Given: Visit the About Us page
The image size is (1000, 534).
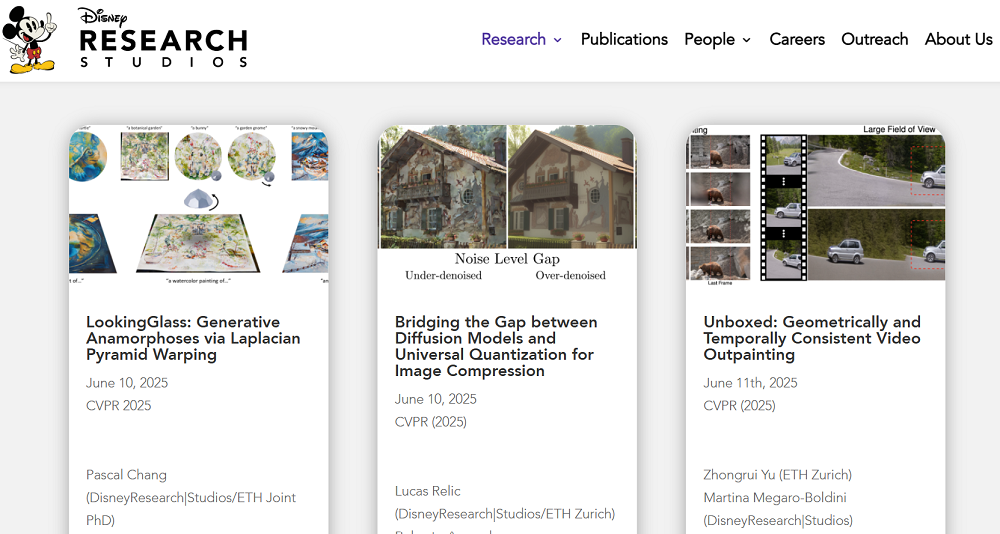Looking at the screenshot, I should pyautogui.click(x=958, y=39).
